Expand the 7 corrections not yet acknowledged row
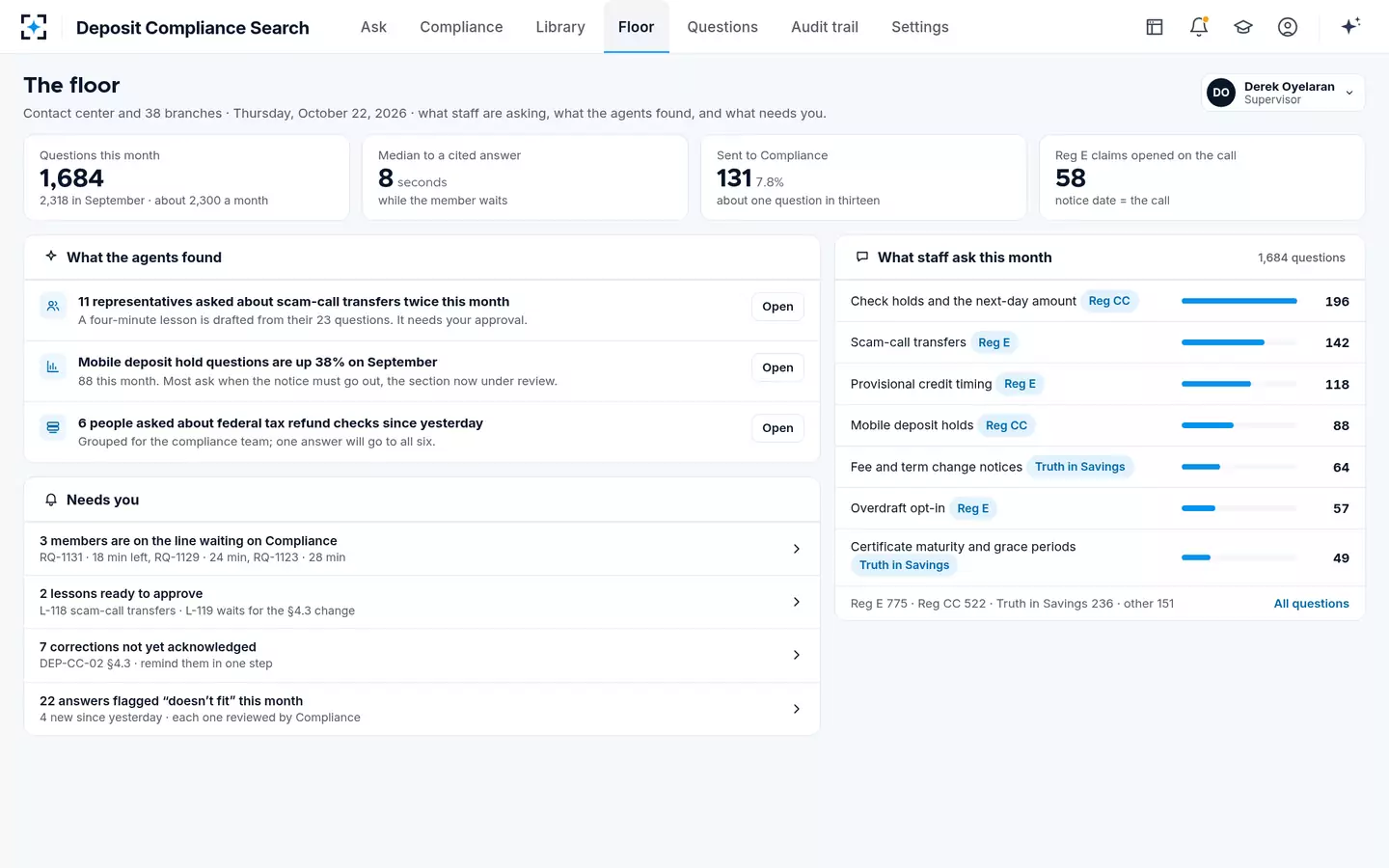The height and width of the screenshot is (868, 1389). click(422, 655)
